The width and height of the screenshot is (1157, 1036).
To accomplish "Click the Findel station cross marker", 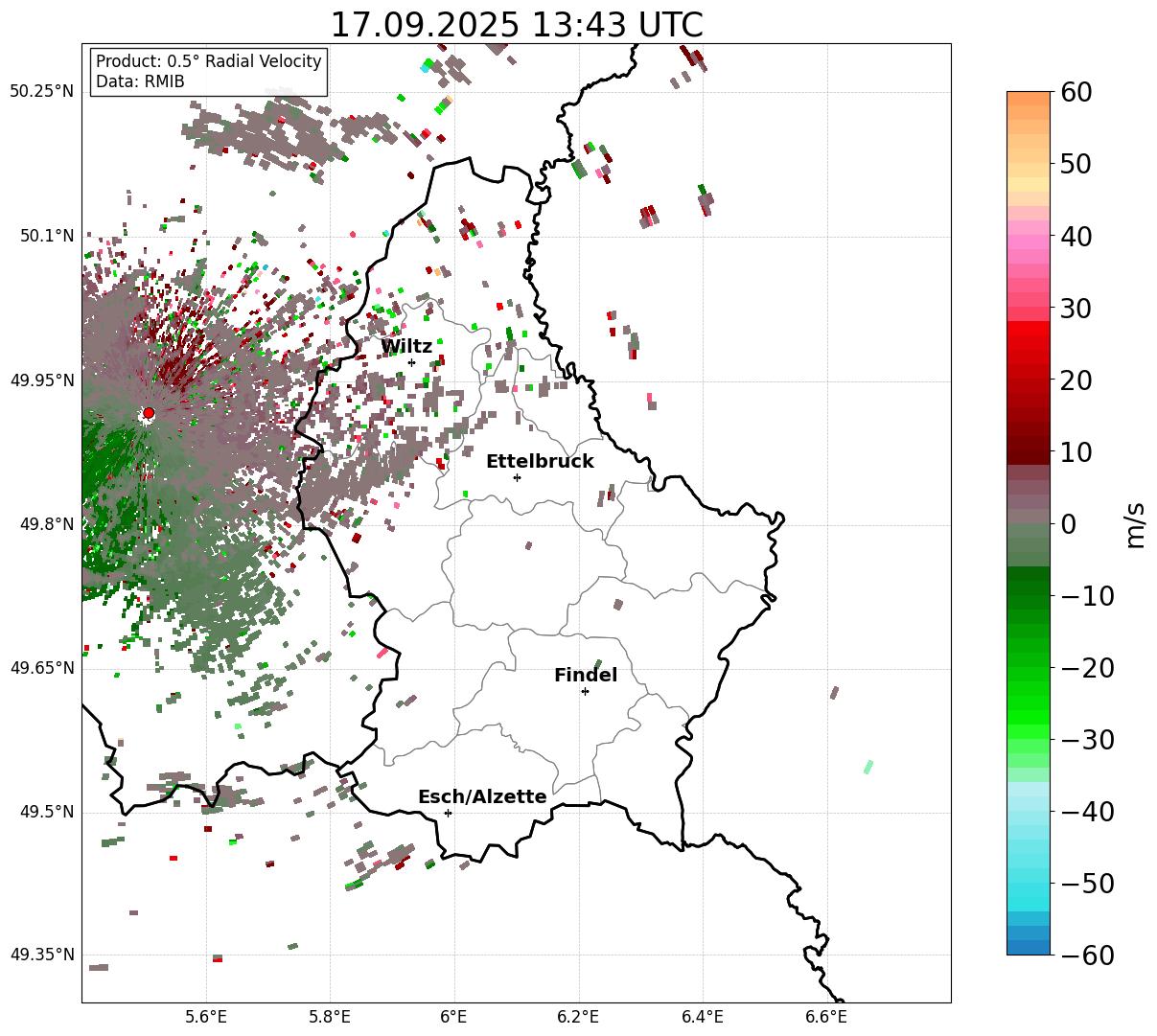I will click(585, 691).
